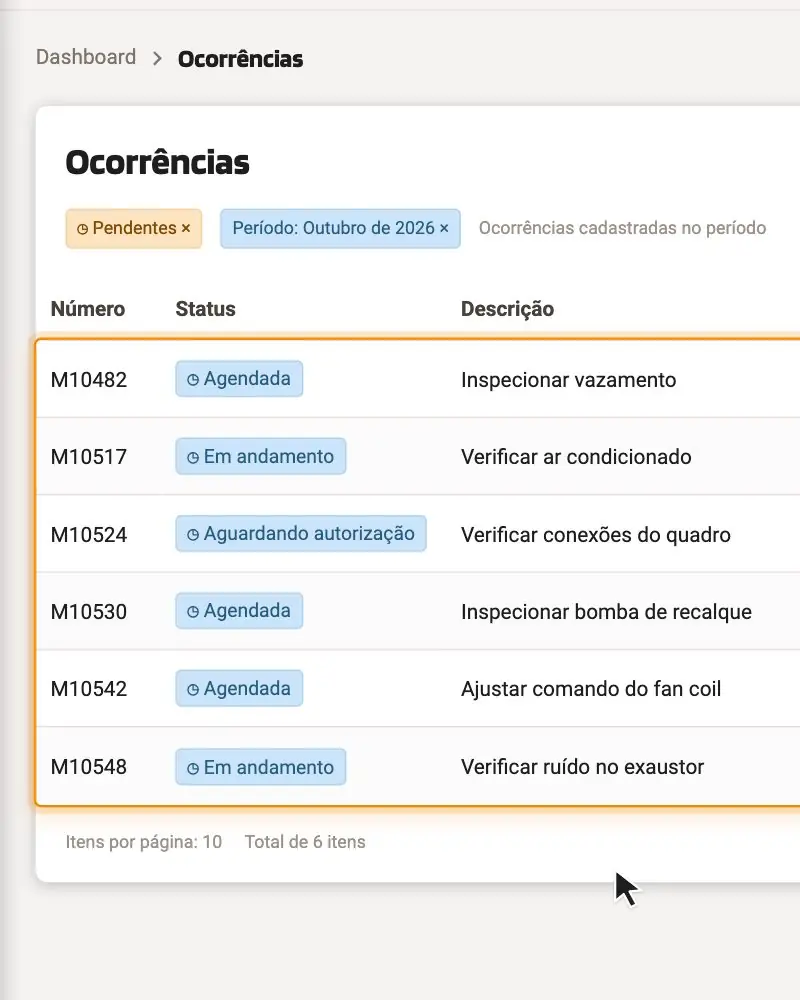Click the breadcrumb chevron separator
The image size is (800, 1000).
pos(157,59)
